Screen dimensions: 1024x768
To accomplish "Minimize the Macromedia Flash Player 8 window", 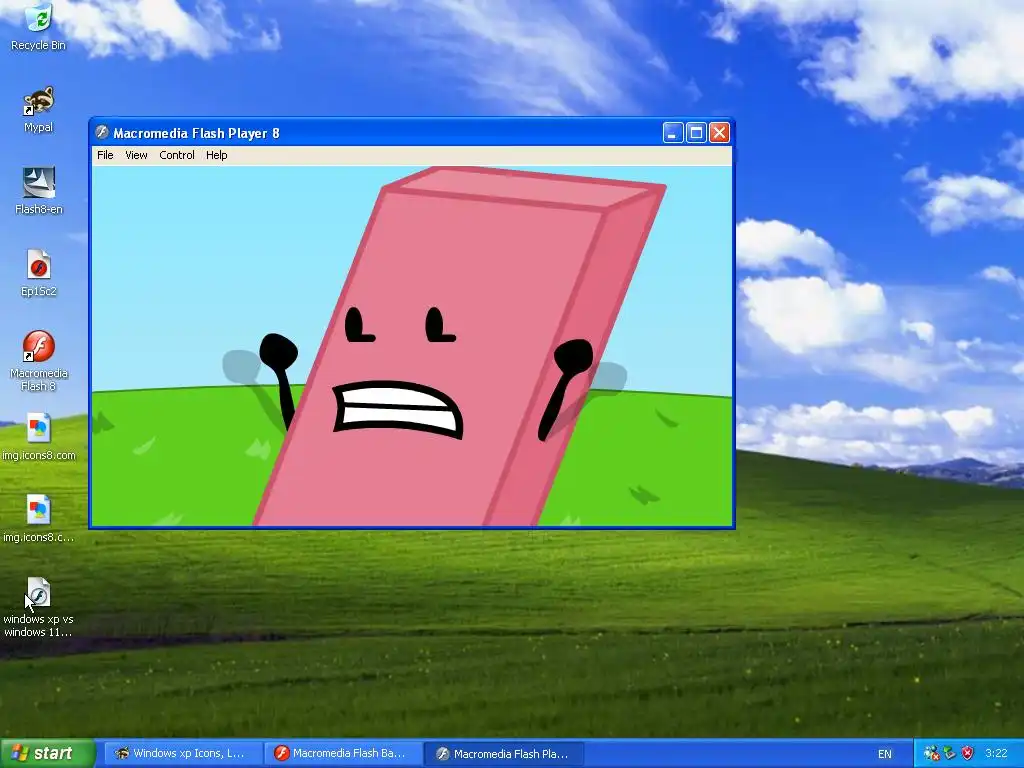I will click(x=673, y=133).
